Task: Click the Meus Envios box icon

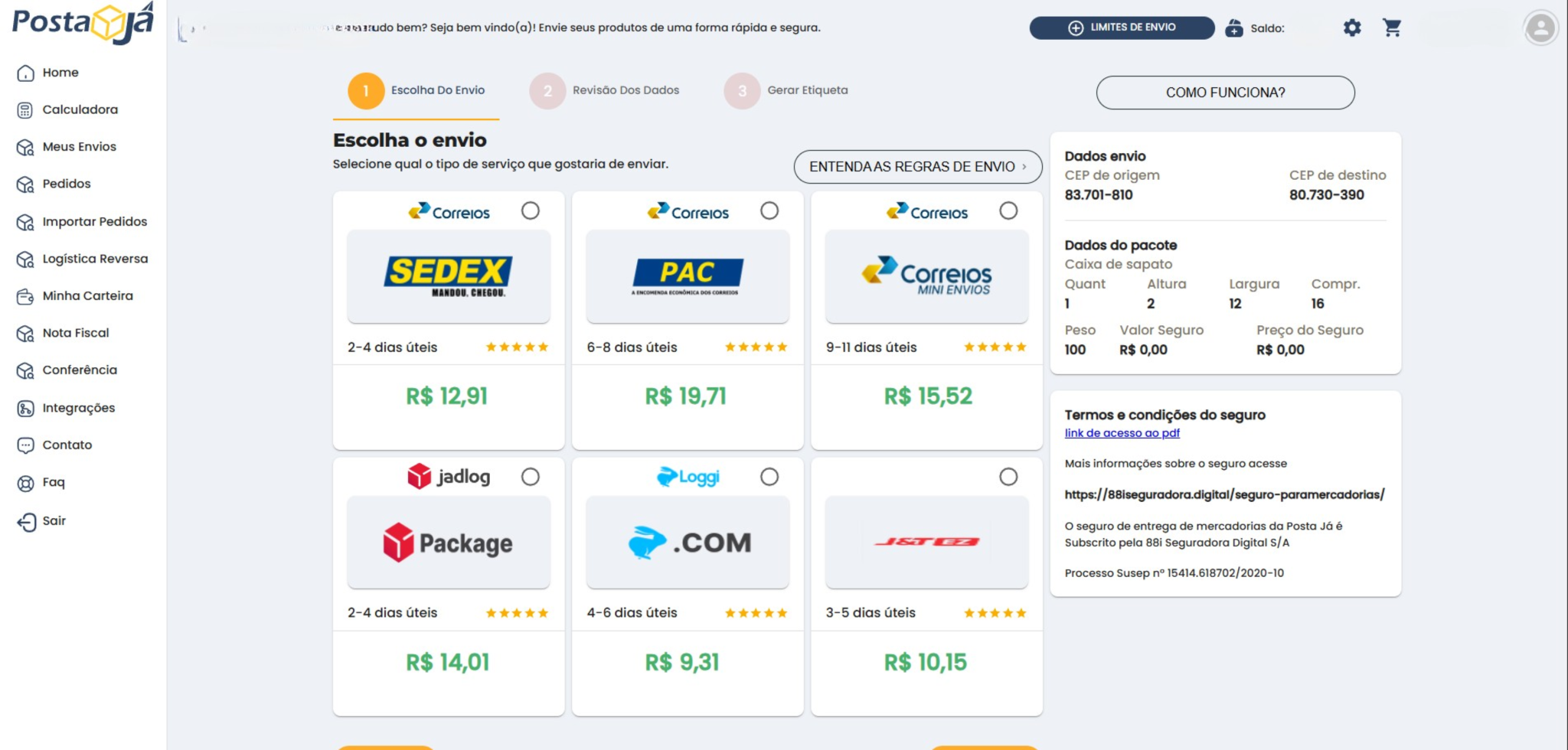Action: pyautogui.click(x=25, y=147)
